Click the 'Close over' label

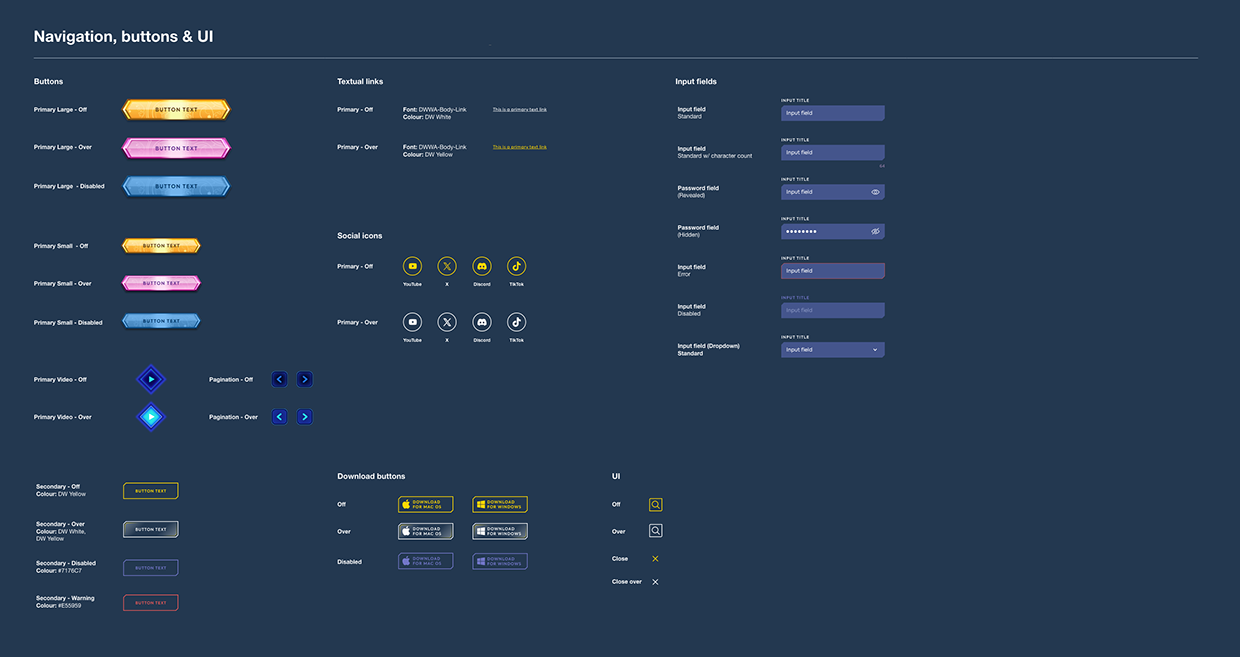click(x=627, y=581)
